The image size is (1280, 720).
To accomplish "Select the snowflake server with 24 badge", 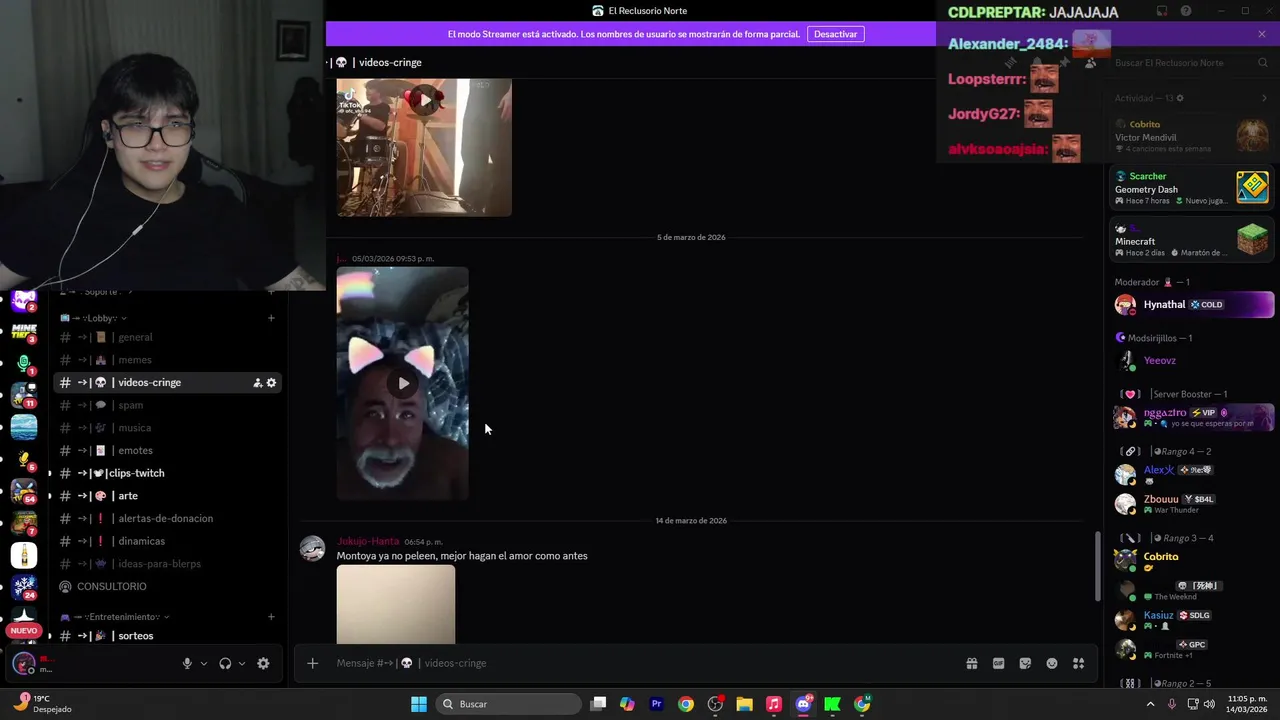I will [x=24, y=587].
